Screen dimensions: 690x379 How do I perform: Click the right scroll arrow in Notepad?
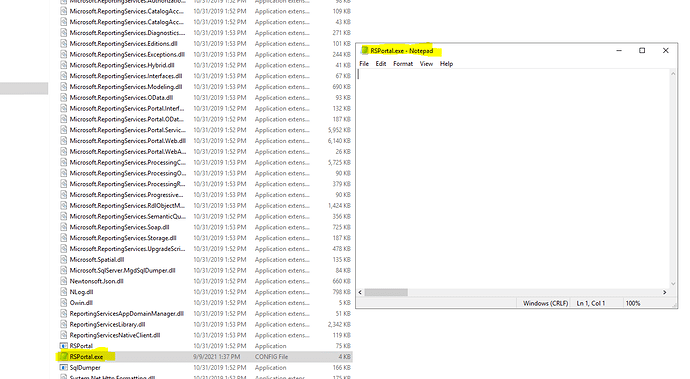tap(664, 292)
